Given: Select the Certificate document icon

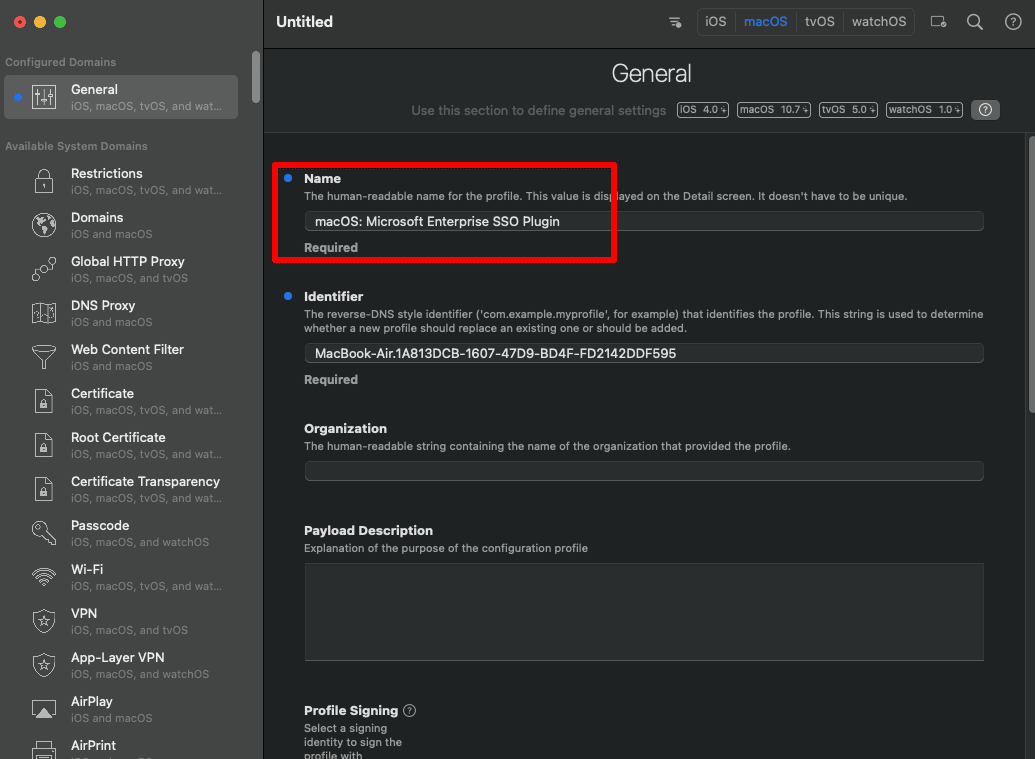Looking at the screenshot, I should (44, 401).
